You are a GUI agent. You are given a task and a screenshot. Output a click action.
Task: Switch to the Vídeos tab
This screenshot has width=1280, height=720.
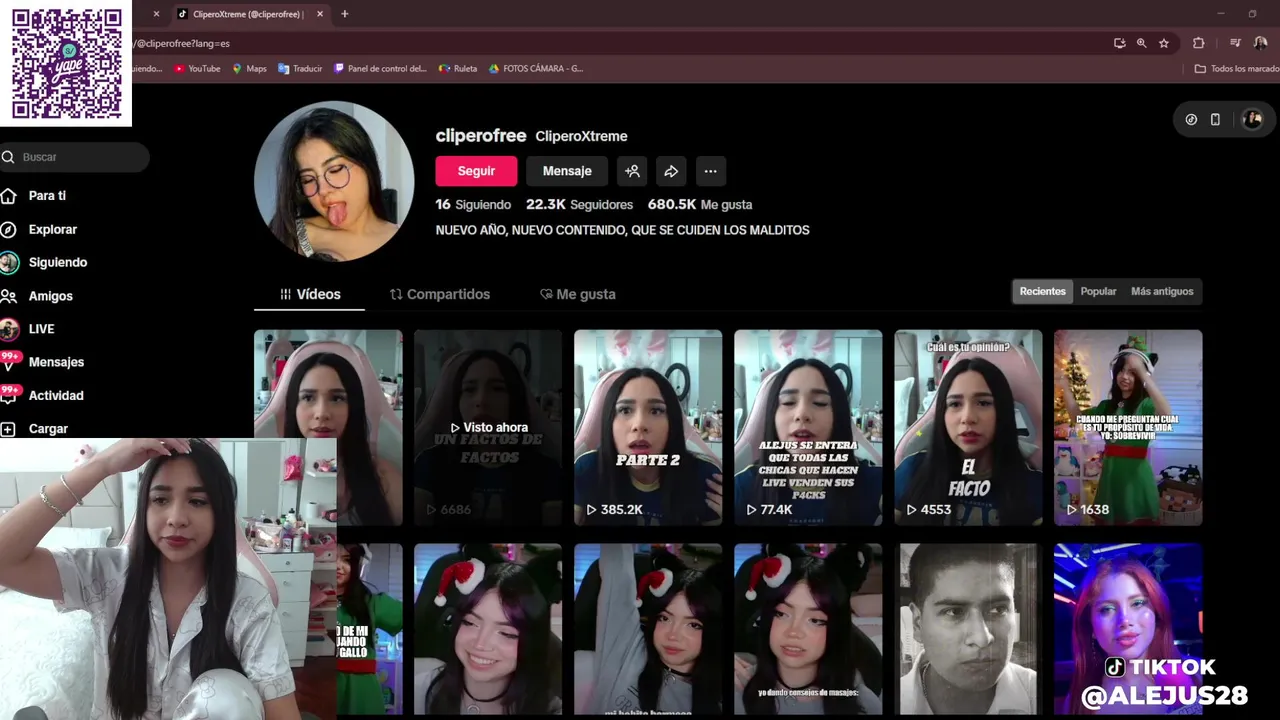point(310,294)
